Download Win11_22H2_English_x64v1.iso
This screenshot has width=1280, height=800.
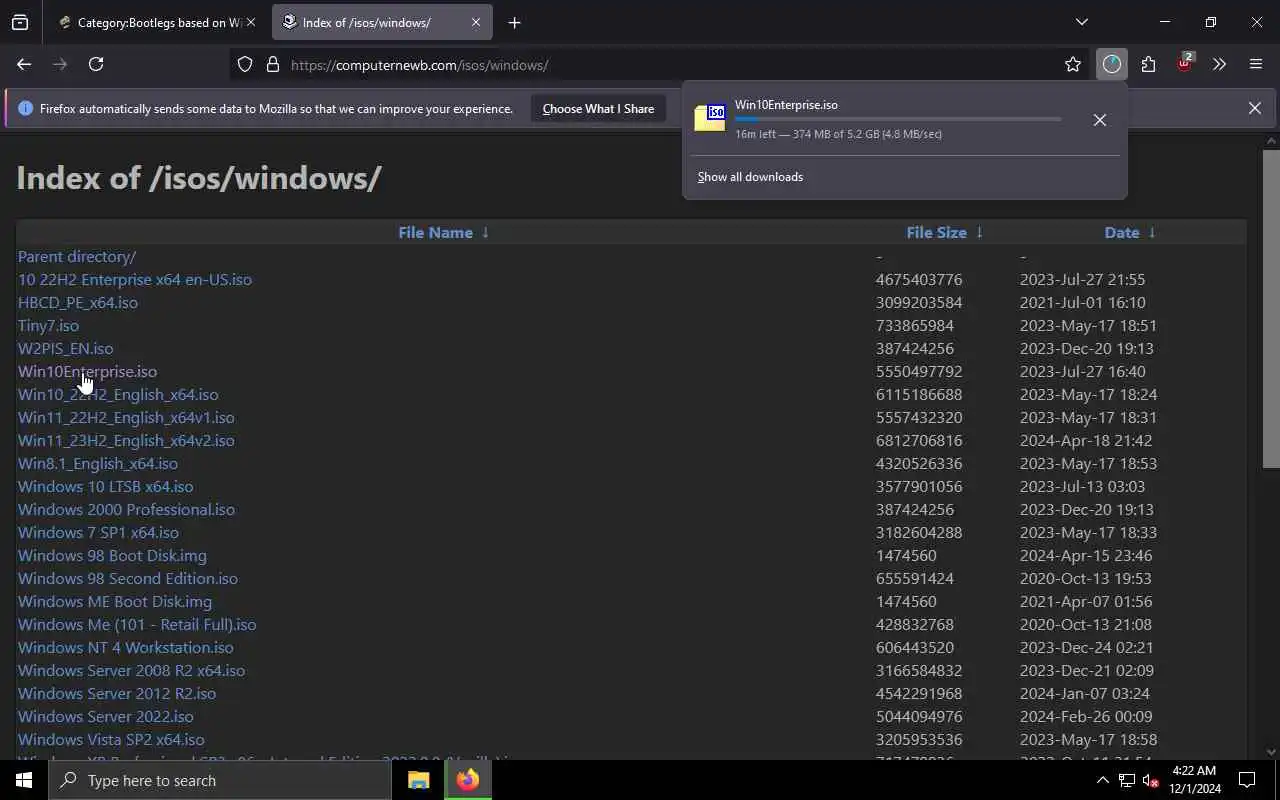point(126,418)
